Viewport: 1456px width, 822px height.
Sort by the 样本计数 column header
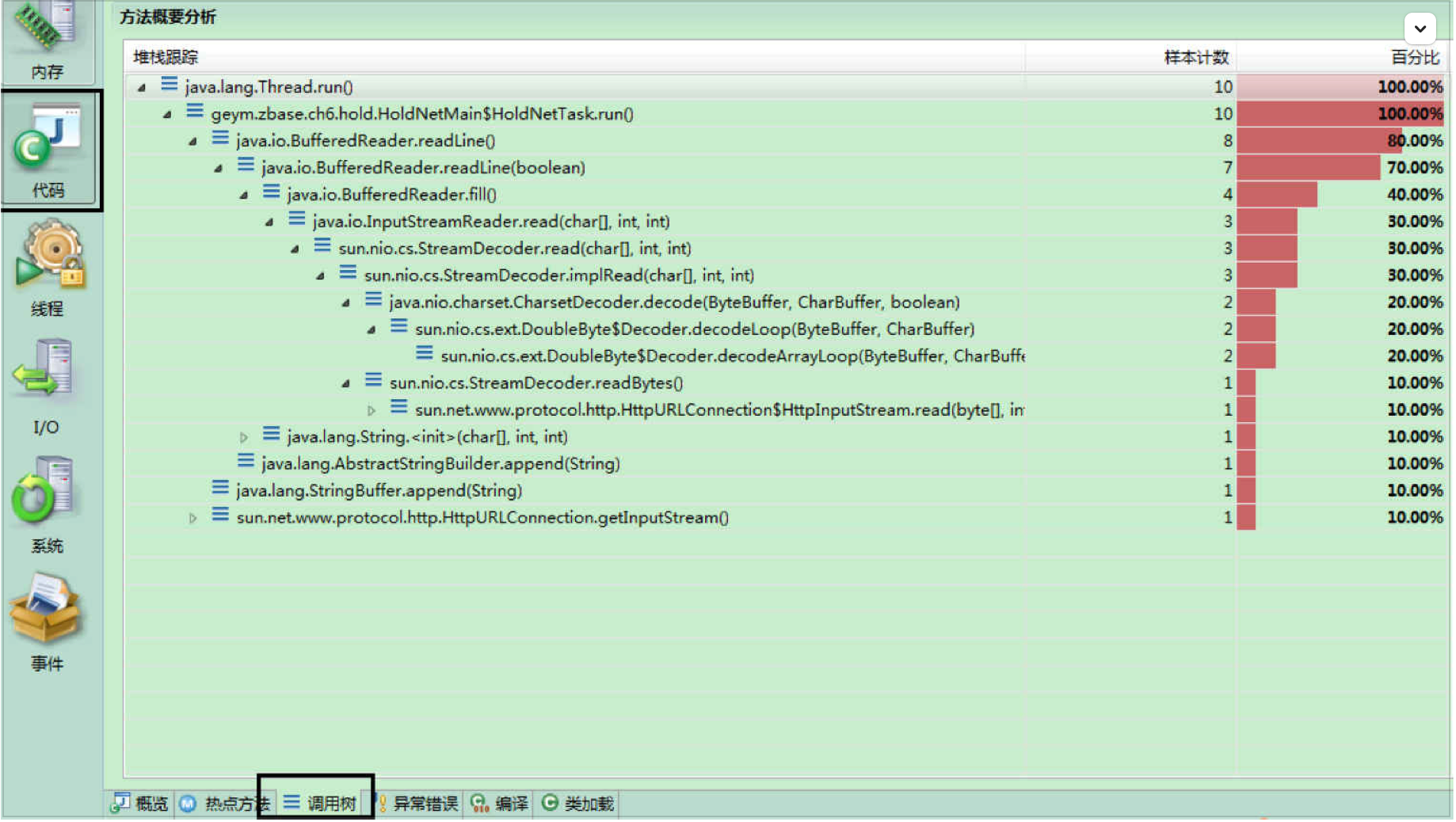tap(1195, 57)
